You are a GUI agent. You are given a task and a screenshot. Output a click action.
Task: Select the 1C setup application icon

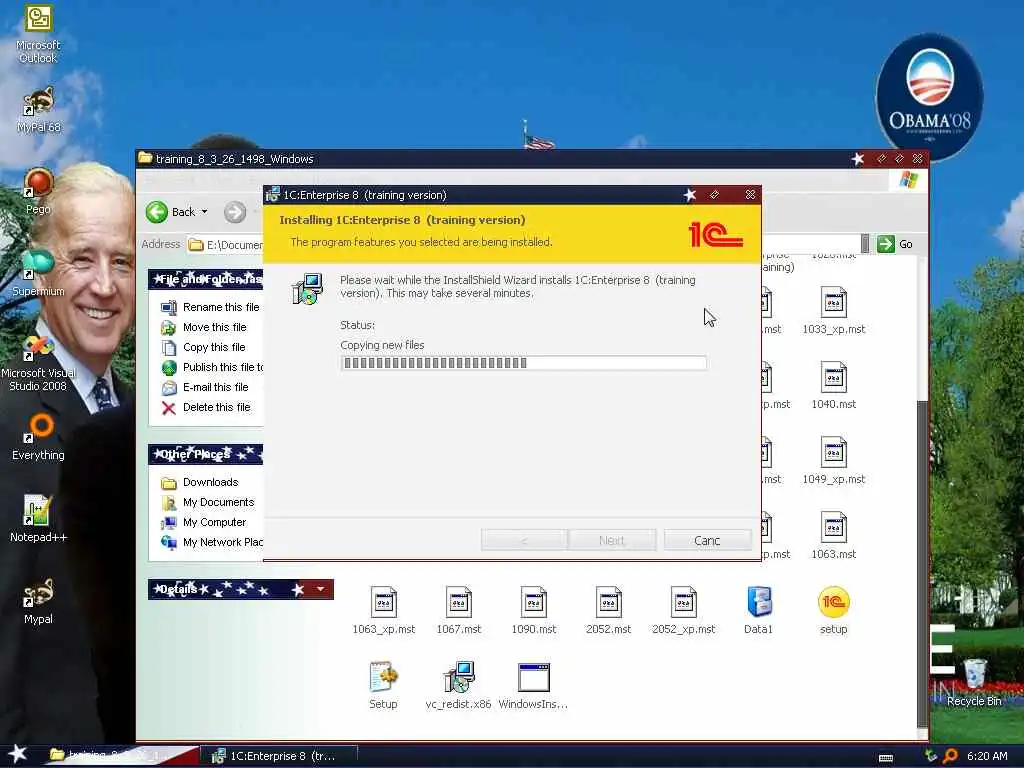coord(833,611)
